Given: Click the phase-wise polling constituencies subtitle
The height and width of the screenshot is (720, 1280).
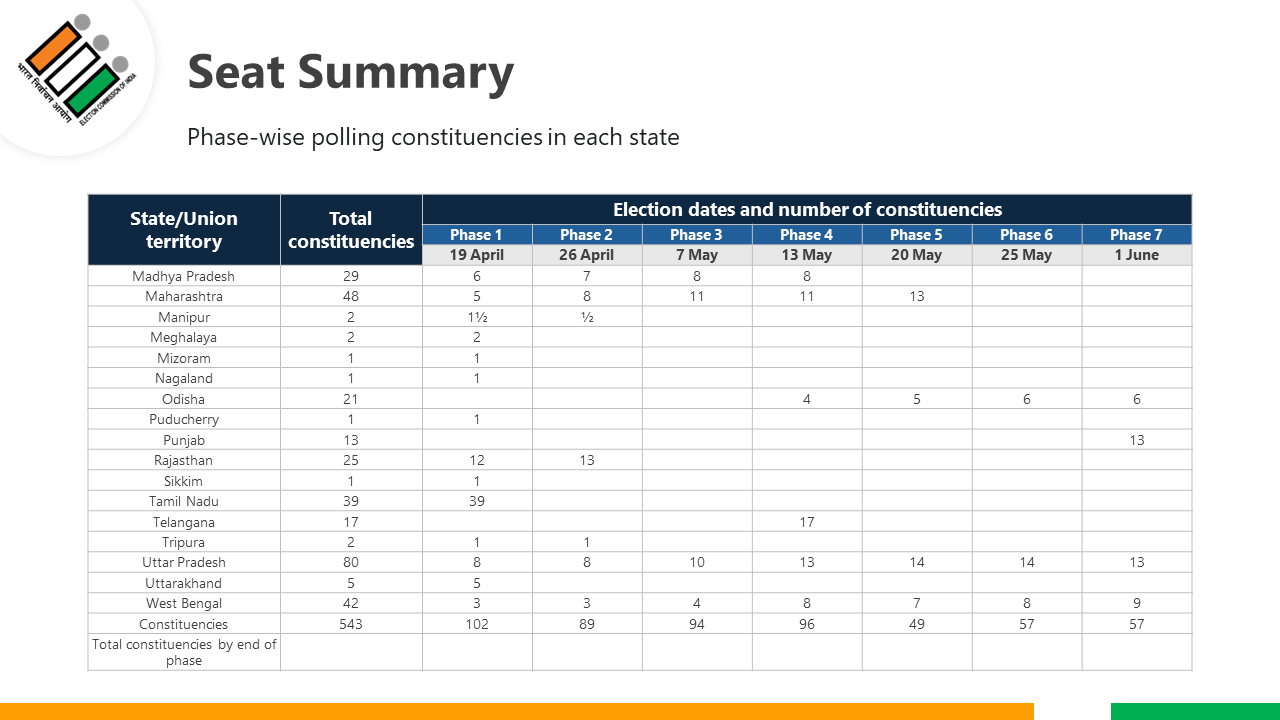Looking at the screenshot, I should [x=433, y=137].
